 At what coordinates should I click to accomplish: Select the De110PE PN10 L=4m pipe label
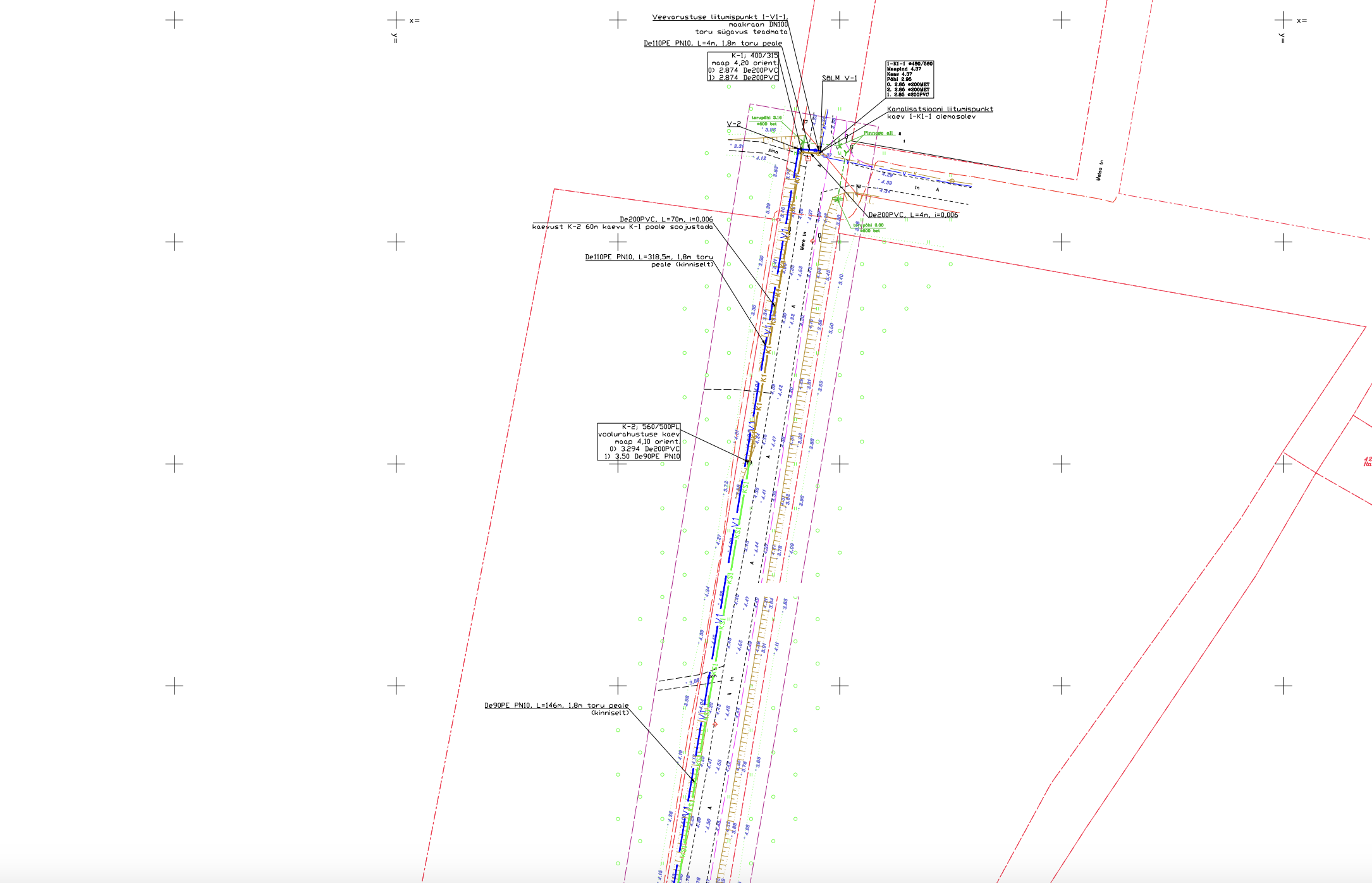[713, 44]
